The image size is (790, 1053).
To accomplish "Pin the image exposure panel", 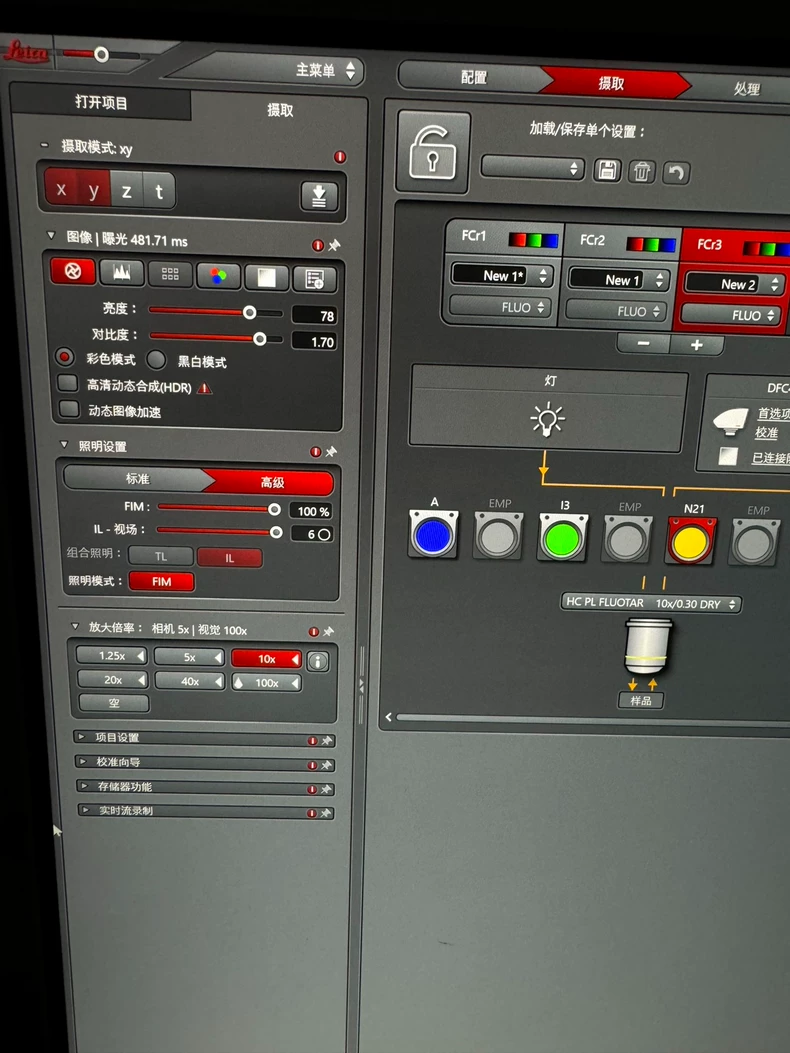I will [334, 245].
